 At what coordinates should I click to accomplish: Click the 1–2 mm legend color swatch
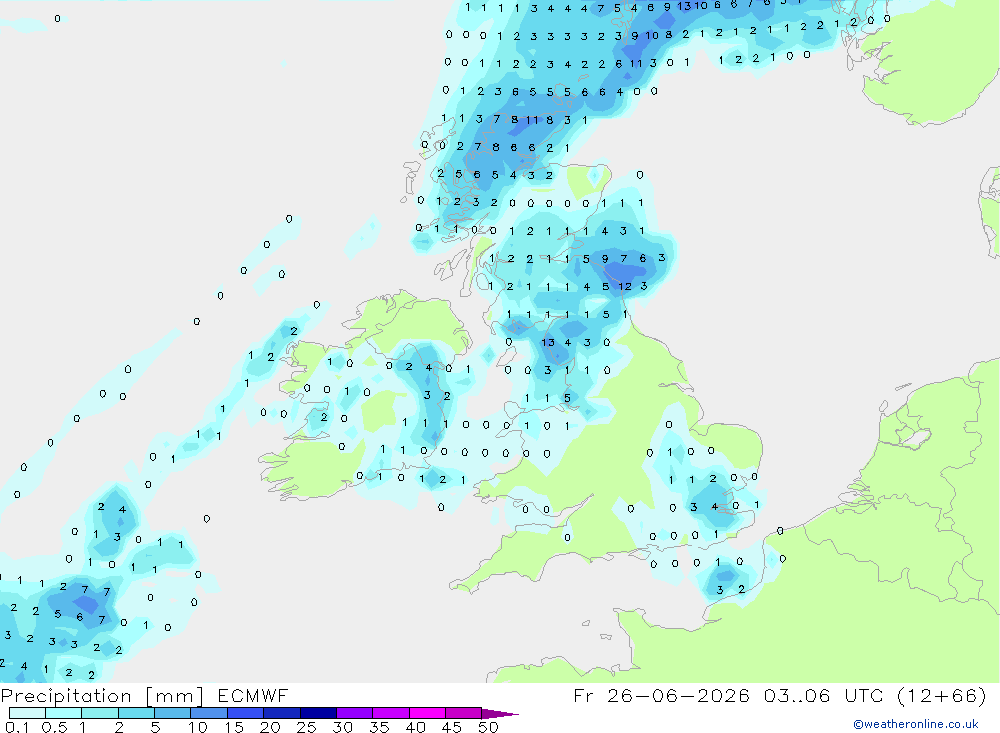[100, 713]
